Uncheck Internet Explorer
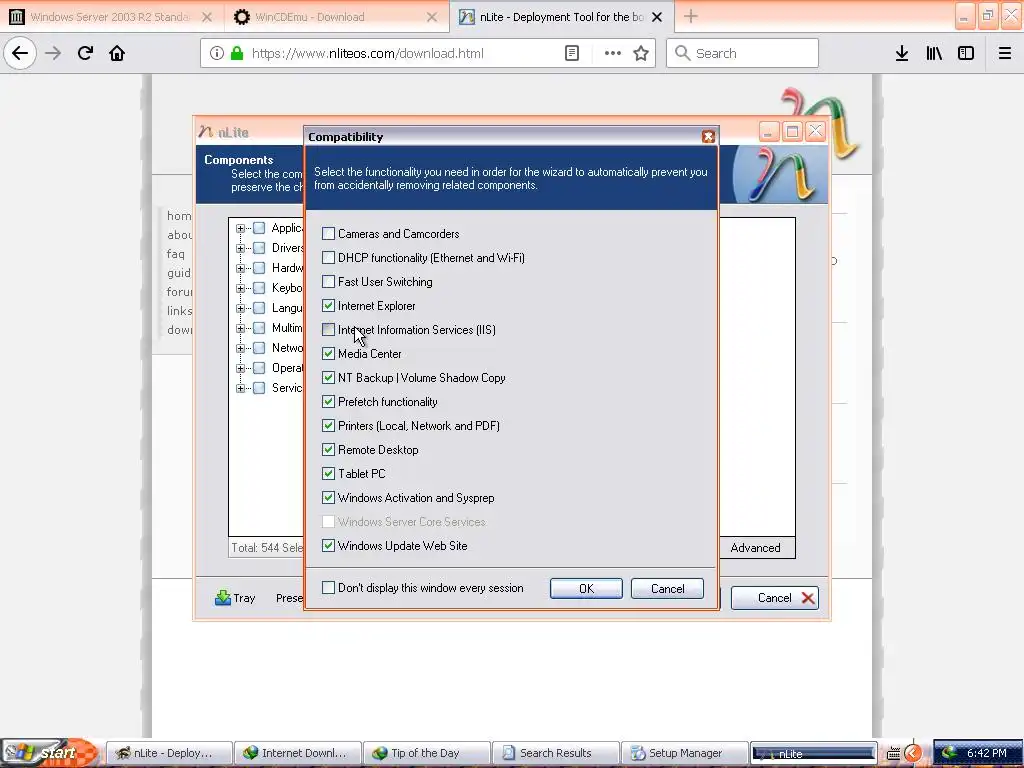The image size is (1024, 768). coord(328,305)
